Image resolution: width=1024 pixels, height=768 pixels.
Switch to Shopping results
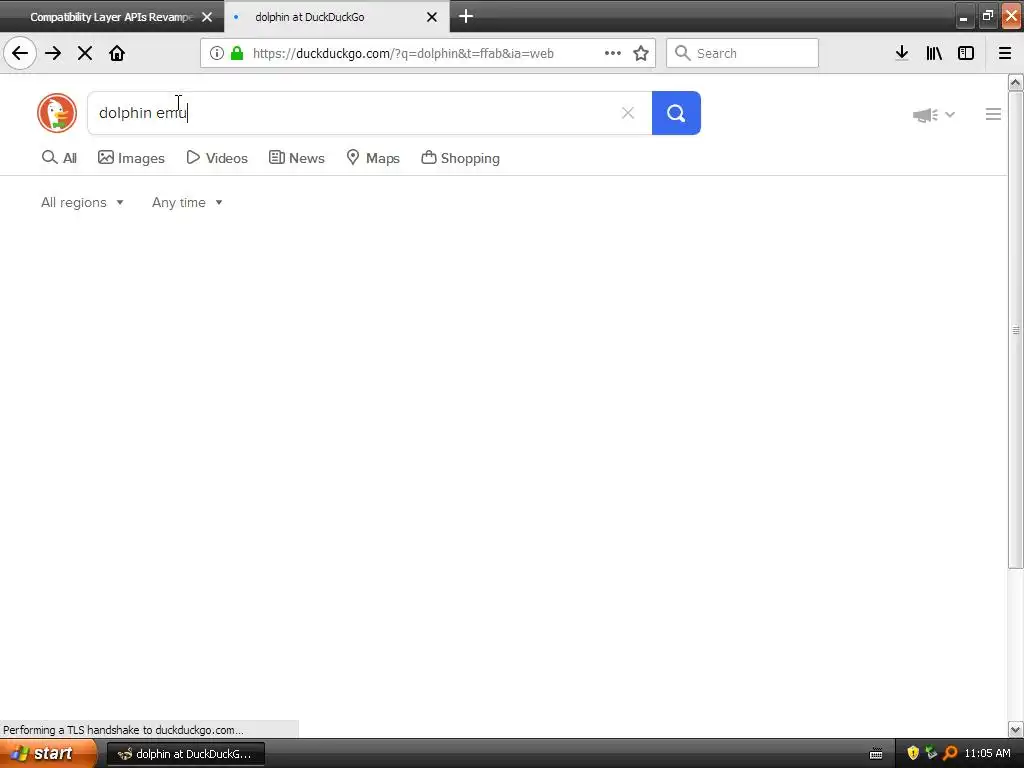460,158
